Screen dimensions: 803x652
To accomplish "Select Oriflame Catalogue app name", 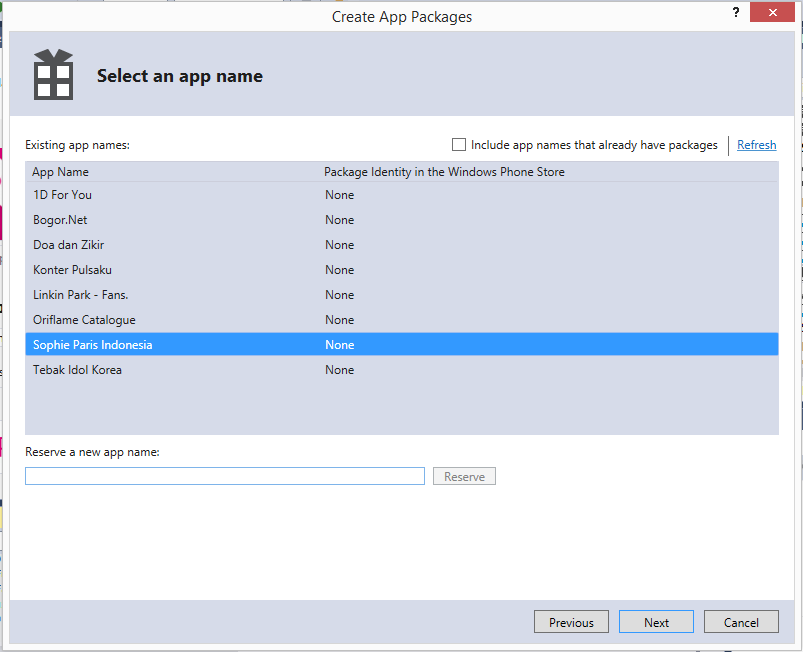I will point(84,320).
